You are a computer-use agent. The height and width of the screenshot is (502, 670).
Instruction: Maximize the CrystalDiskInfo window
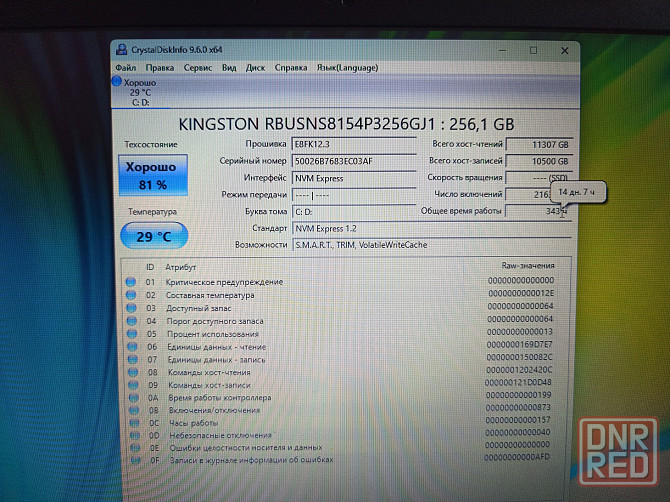(533, 50)
